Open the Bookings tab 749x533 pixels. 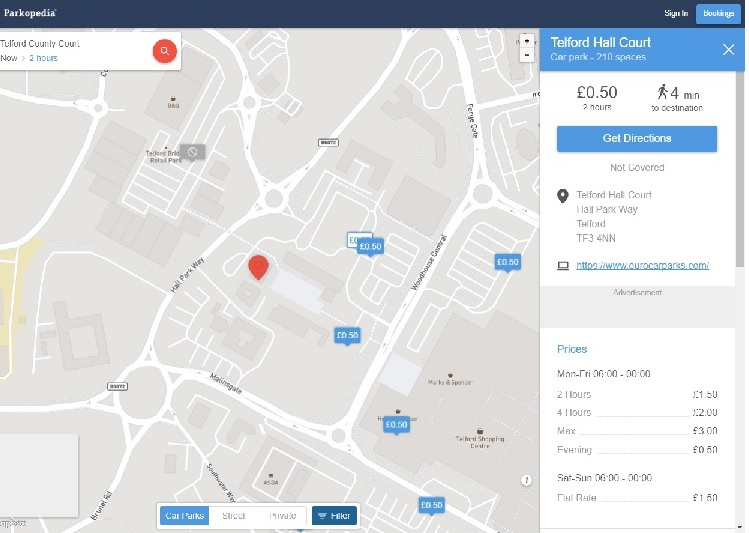[x=719, y=13]
